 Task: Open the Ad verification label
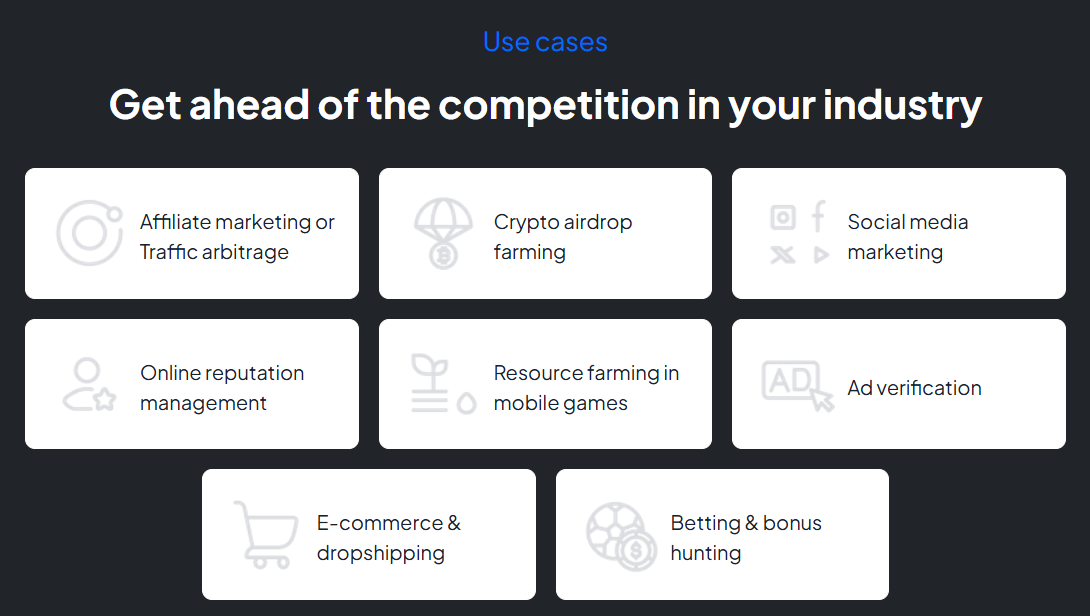click(914, 388)
